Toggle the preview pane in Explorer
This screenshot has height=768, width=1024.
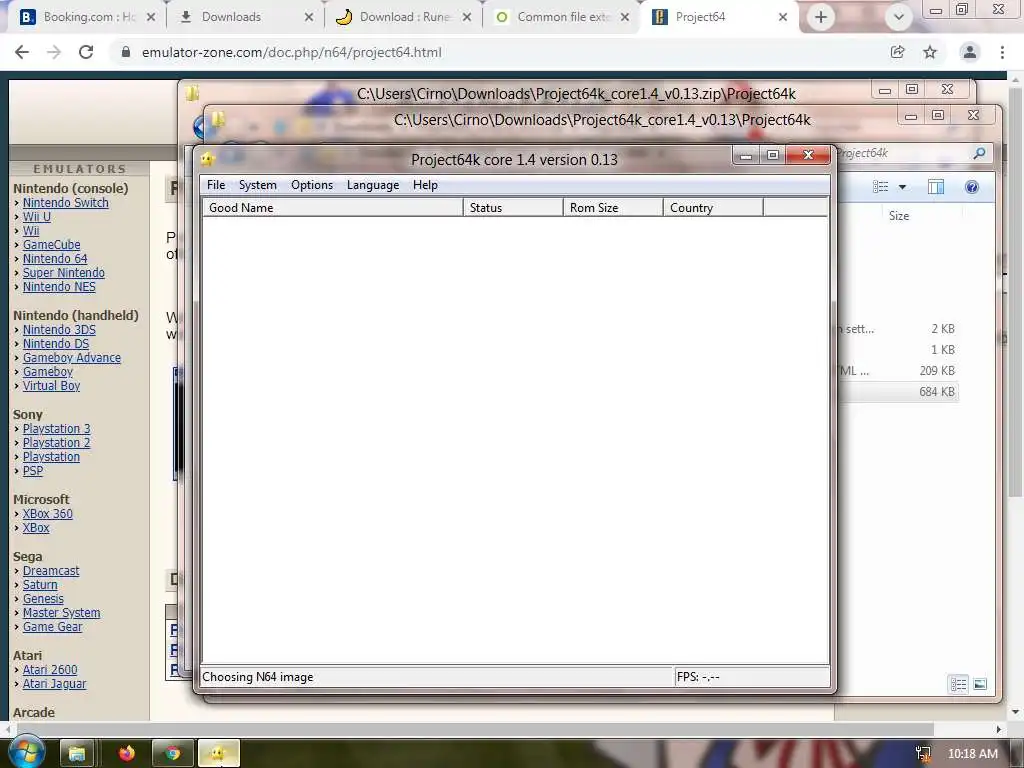[936, 187]
